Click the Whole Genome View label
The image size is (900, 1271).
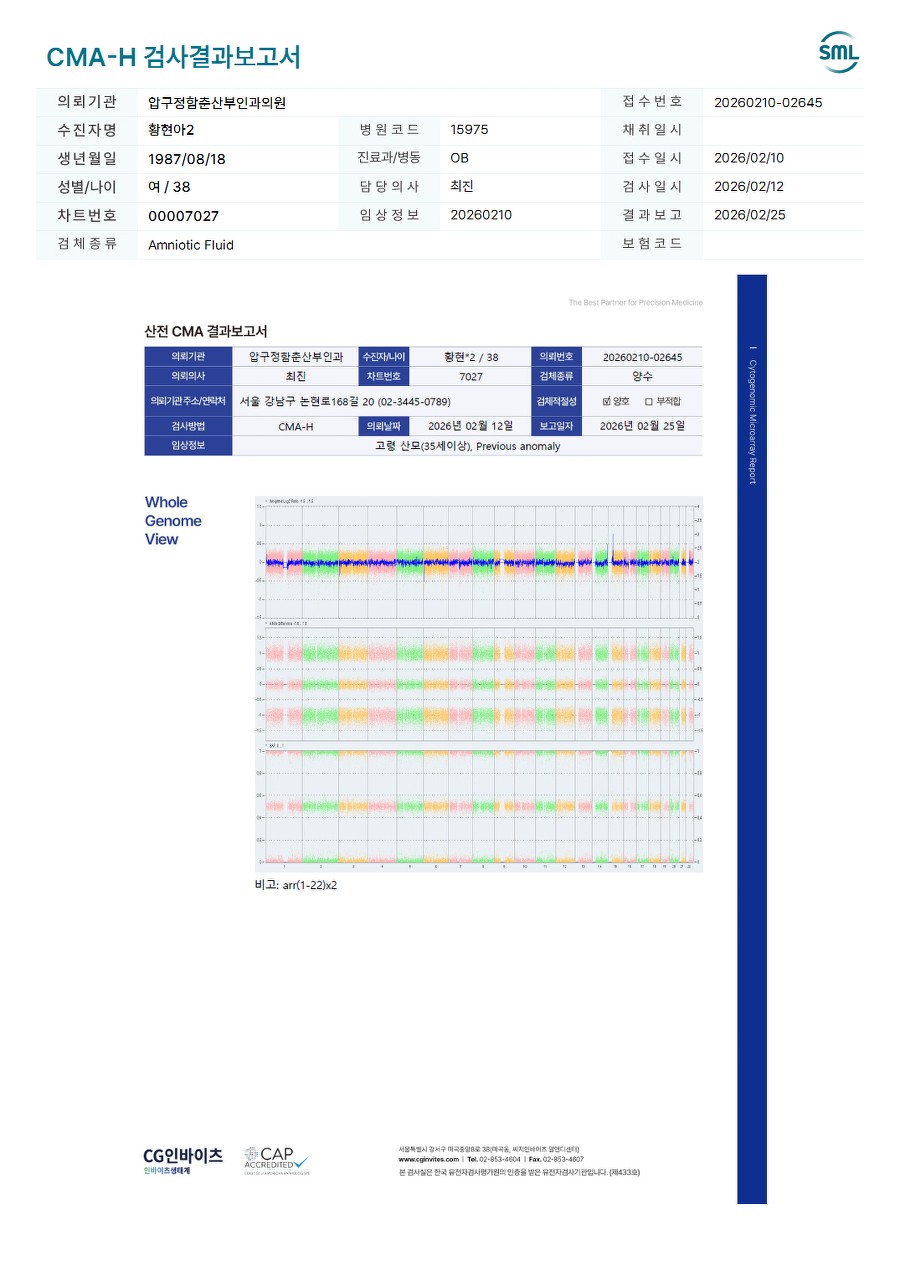coord(173,521)
